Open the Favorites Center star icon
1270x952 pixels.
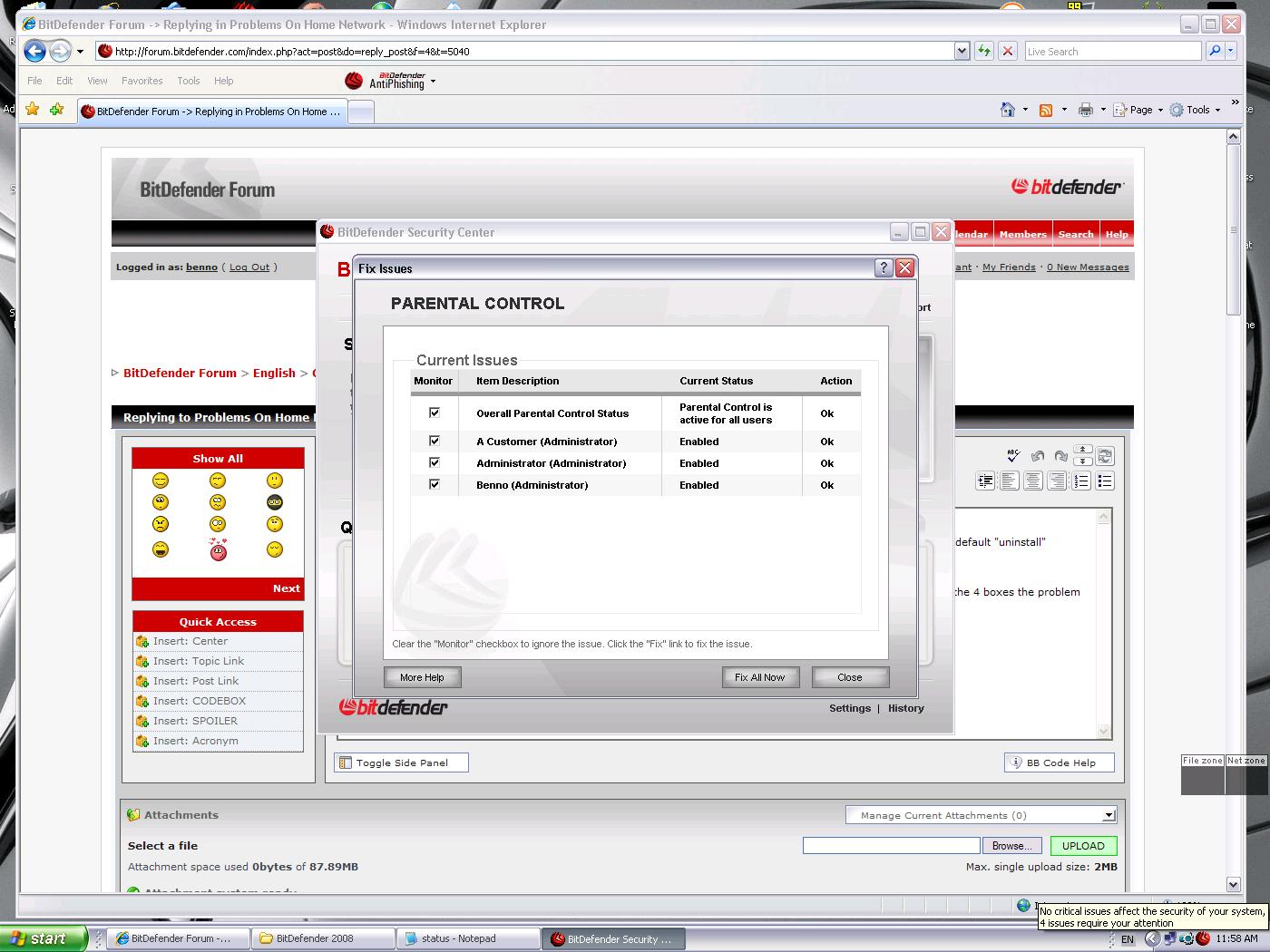[33, 110]
